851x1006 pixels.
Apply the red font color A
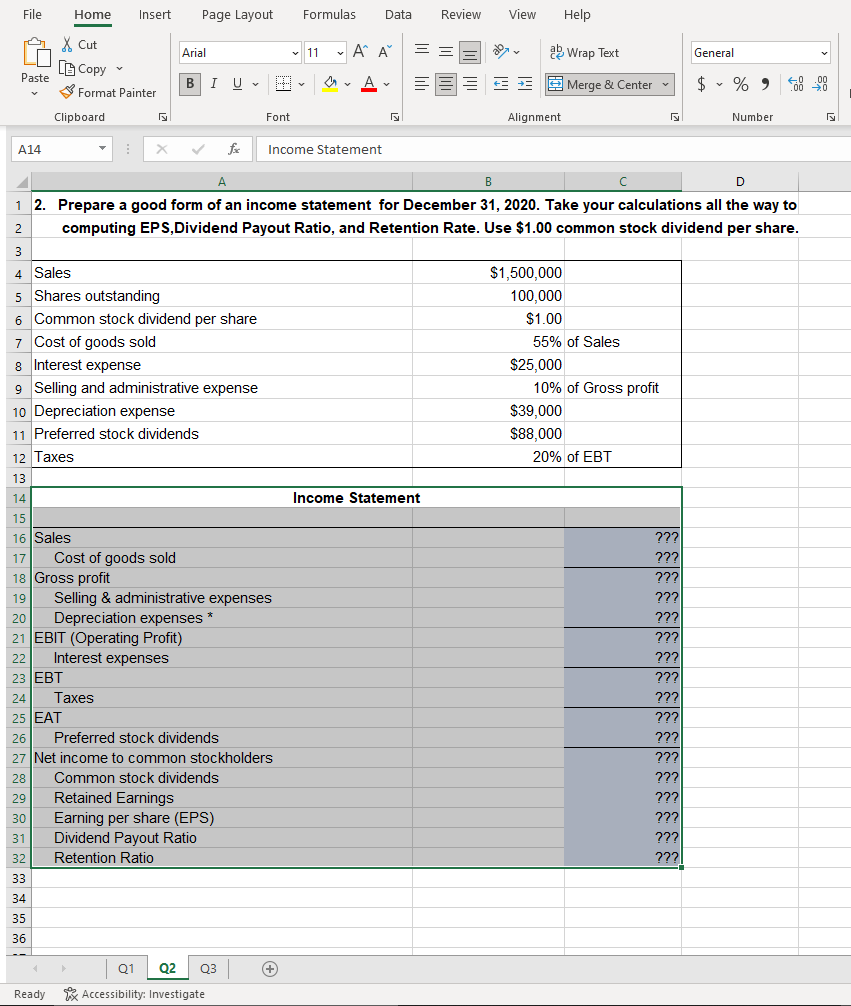pyautogui.click(x=369, y=83)
